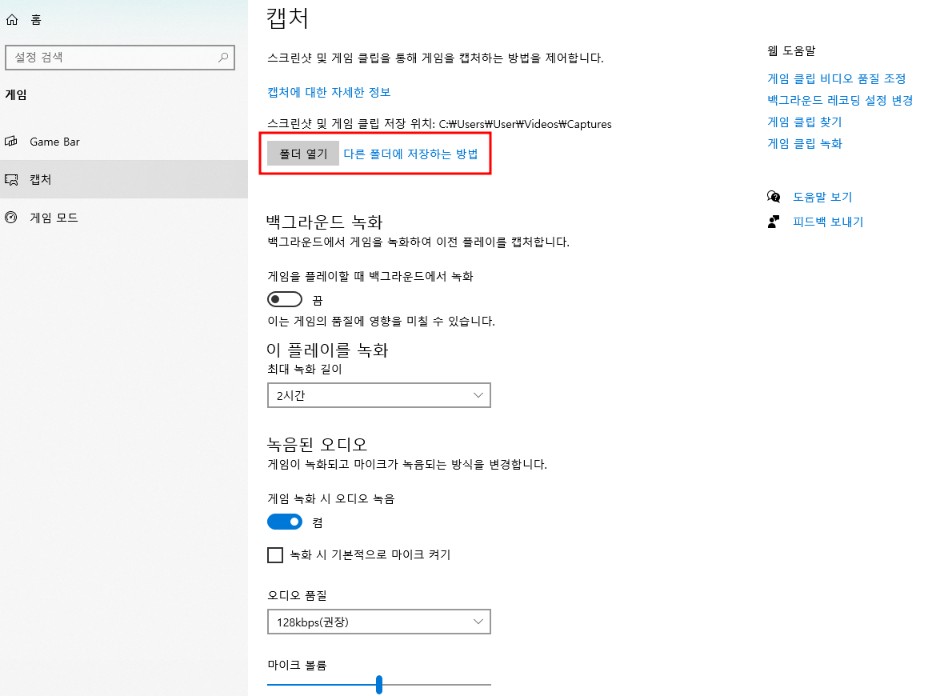Disable the 게임 녹화 시 오디오 녹음 toggle
926x696 pixels.
pyautogui.click(x=284, y=521)
